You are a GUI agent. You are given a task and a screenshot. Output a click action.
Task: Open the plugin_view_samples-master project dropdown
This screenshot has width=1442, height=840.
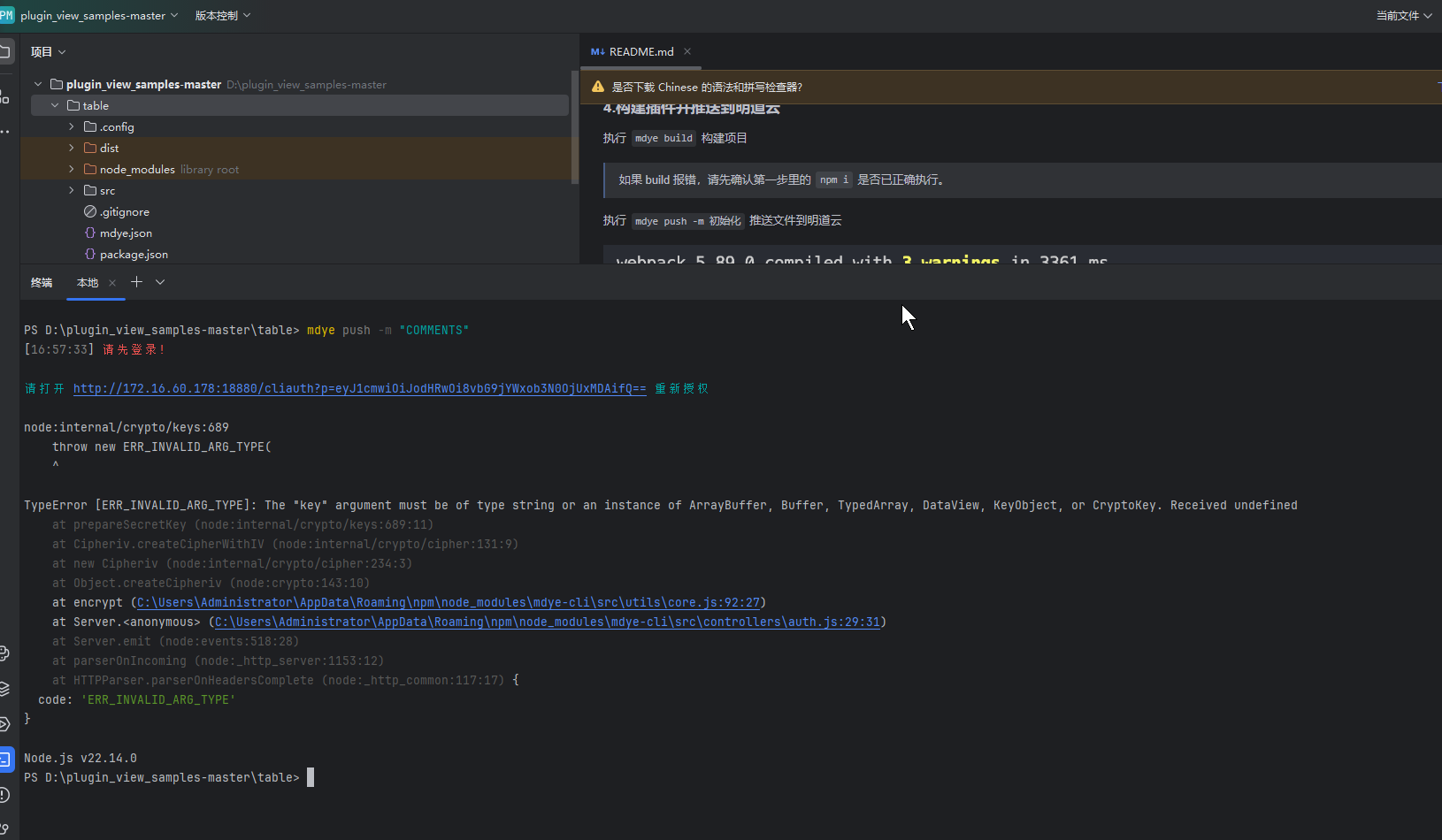(98, 15)
